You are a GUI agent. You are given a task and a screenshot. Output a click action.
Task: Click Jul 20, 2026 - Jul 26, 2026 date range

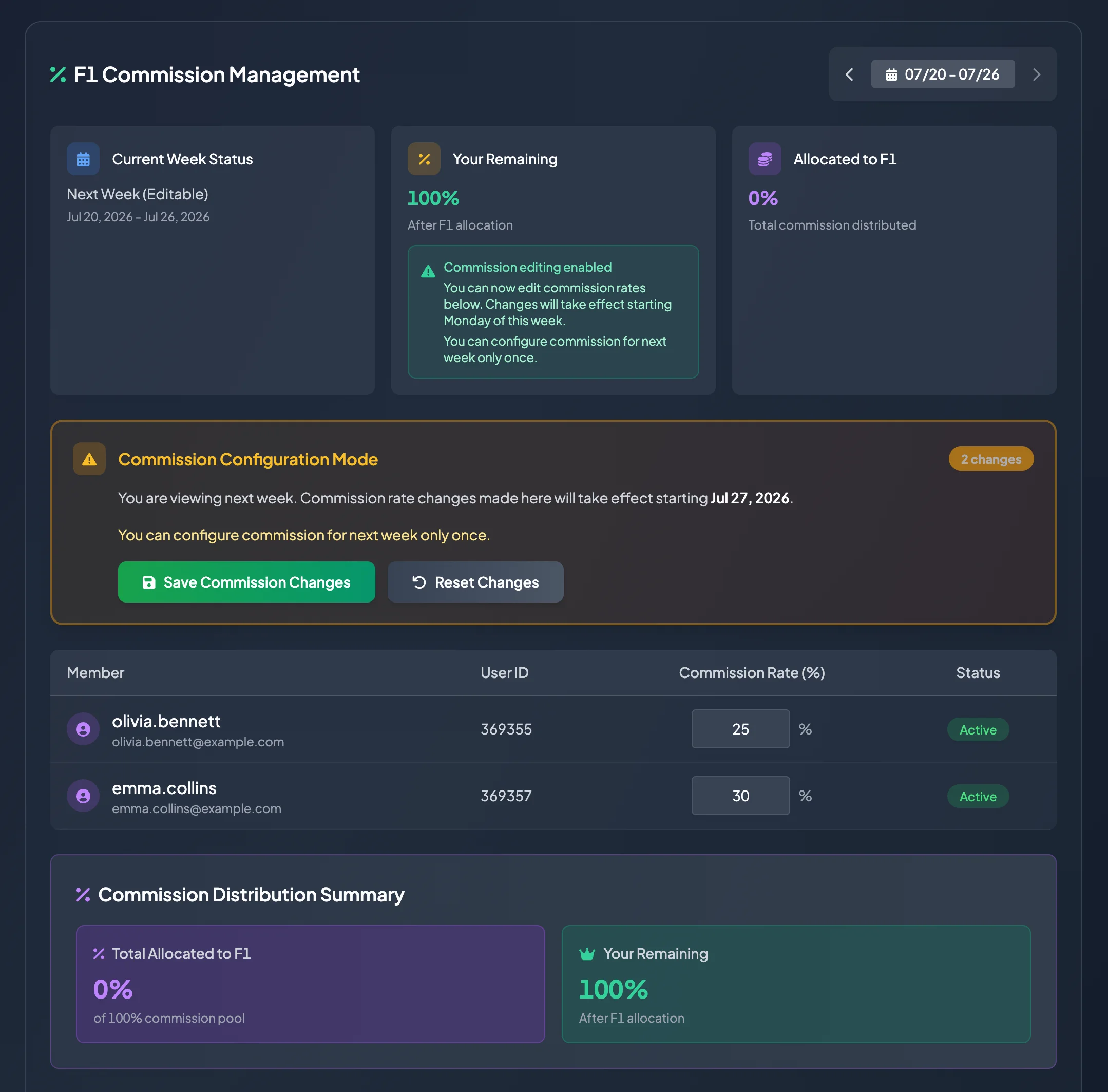pyautogui.click(x=138, y=217)
